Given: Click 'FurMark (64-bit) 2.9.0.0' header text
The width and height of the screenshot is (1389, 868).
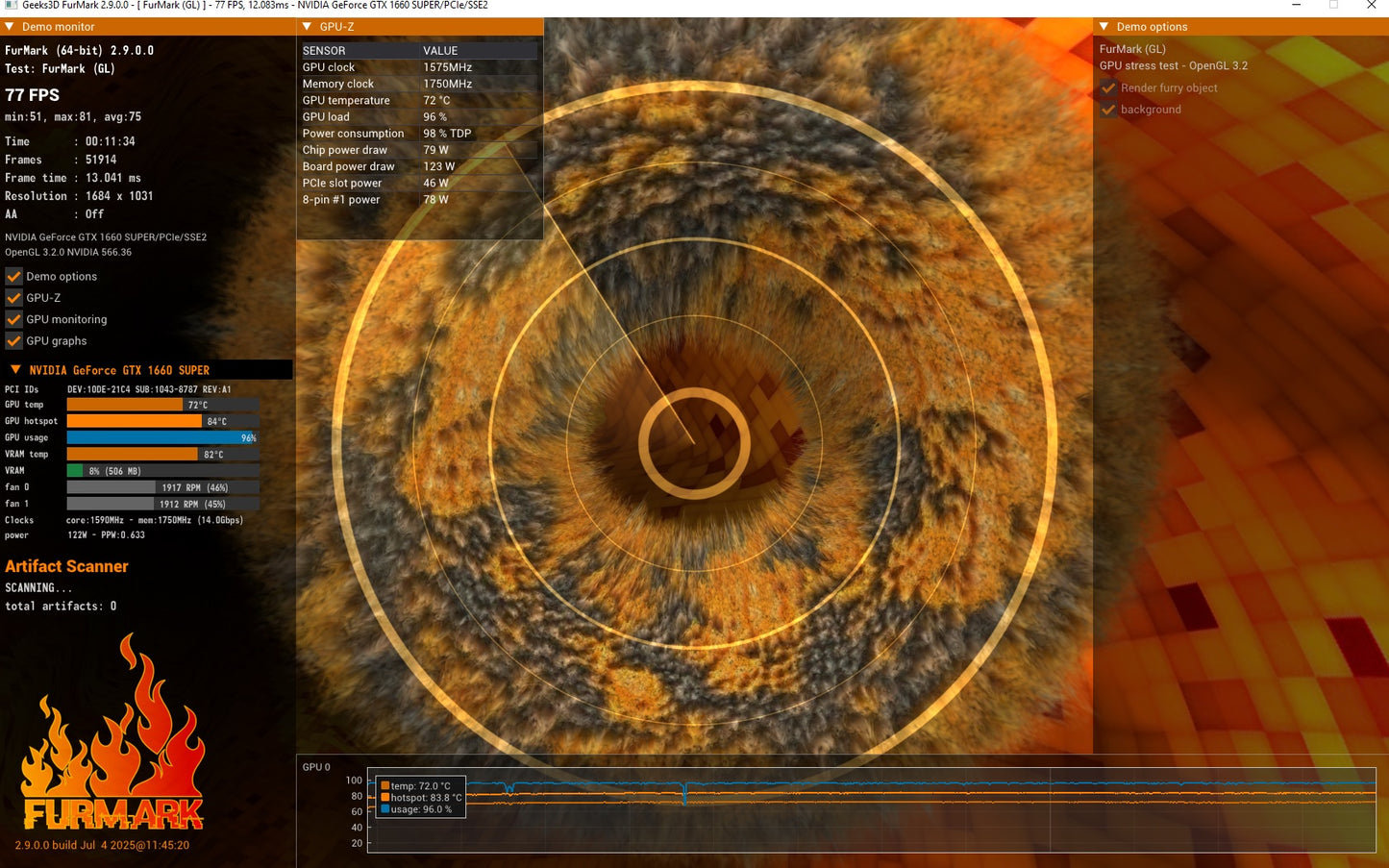Looking at the screenshot, I should [79, 50].
